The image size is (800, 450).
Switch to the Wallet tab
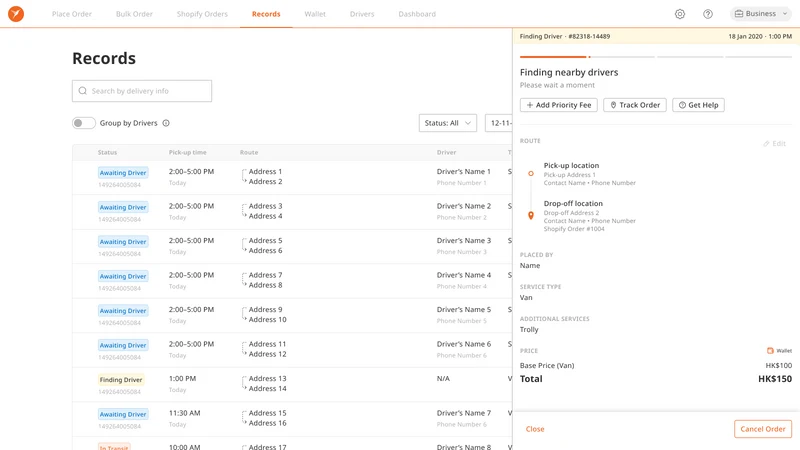[315, 14]
